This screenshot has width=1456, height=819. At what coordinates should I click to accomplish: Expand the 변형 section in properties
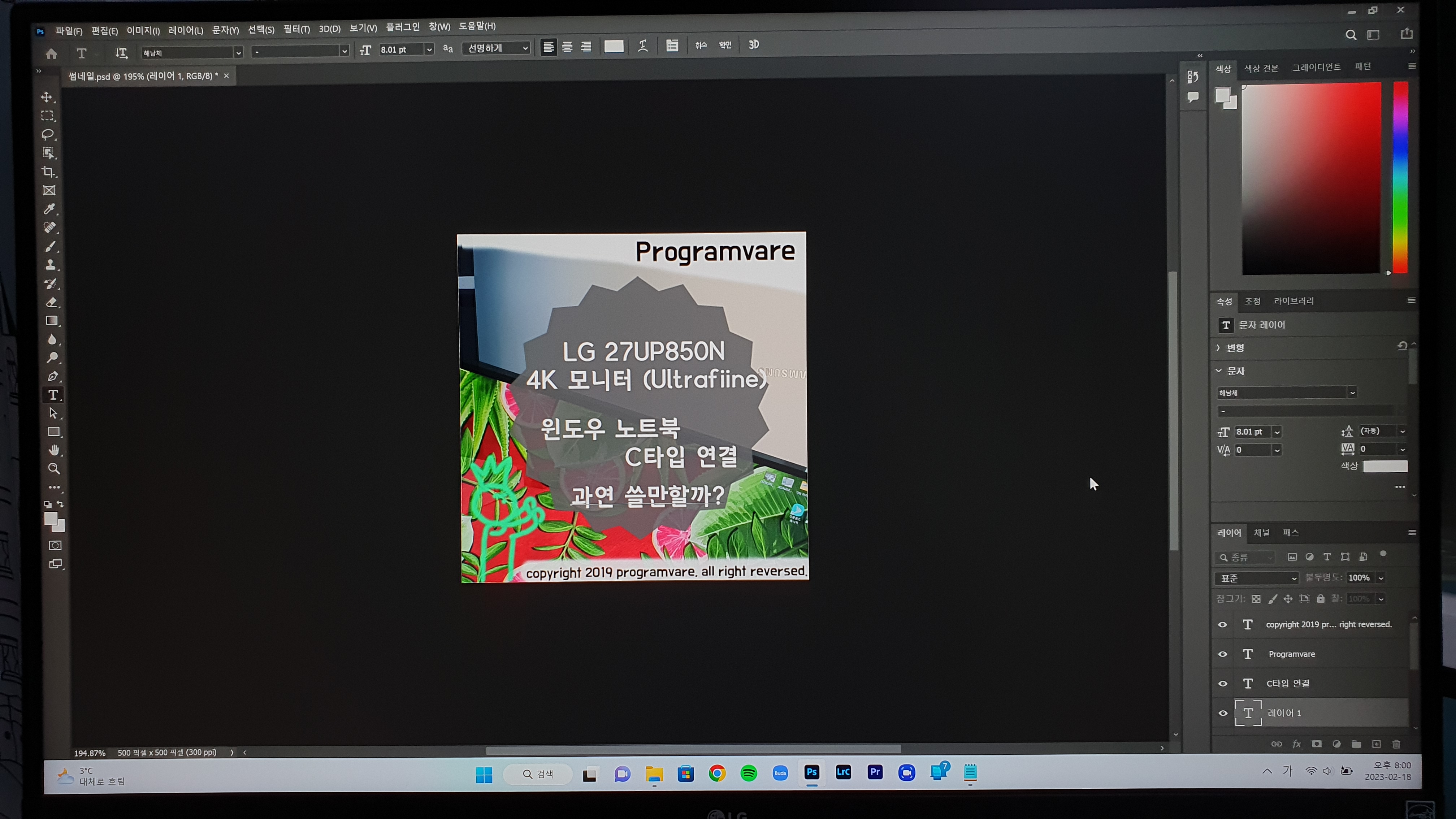pyautogui.click(x=1219, y=348)
